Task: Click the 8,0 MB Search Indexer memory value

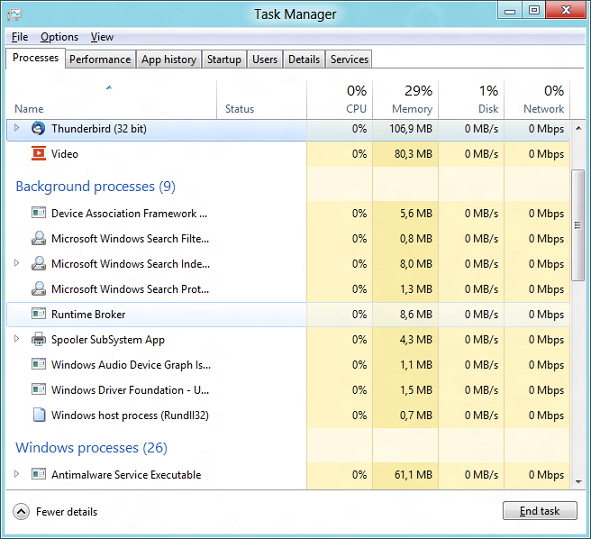Action: tap(416, 264)
